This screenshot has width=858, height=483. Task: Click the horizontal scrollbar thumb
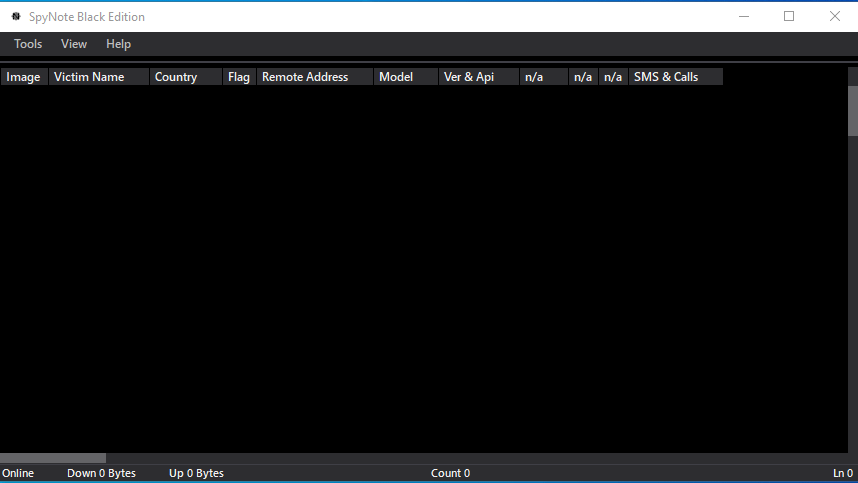click(52, 458)
